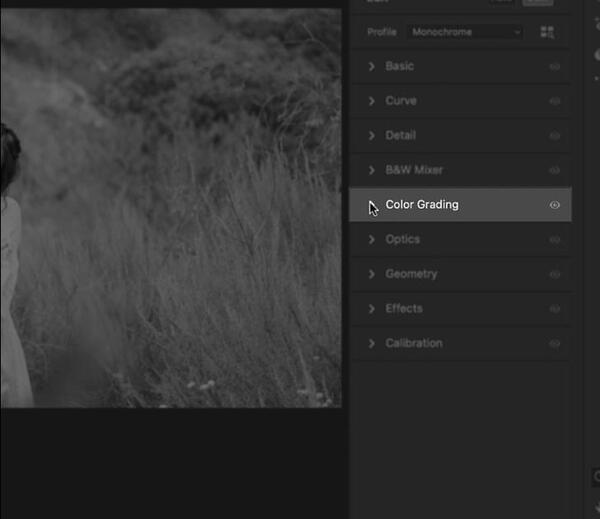Toggle the B&W Mixer eye icon
Image resolution: width=600 pixels, height=519 pixels.
pyautogui.click(x=554, y=170)
